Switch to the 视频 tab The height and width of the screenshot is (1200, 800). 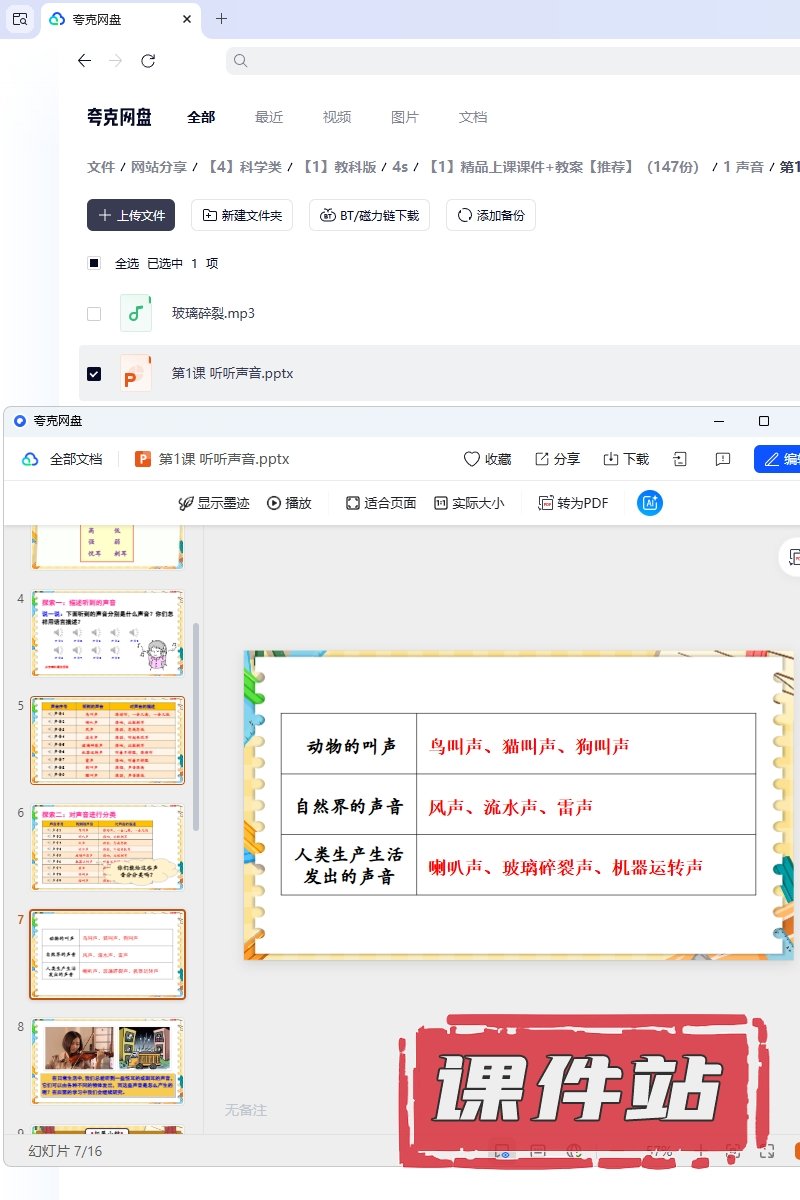point(337,117)
